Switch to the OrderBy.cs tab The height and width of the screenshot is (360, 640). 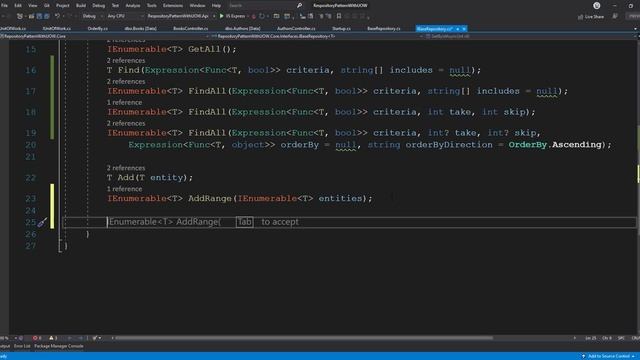[98, 29]
